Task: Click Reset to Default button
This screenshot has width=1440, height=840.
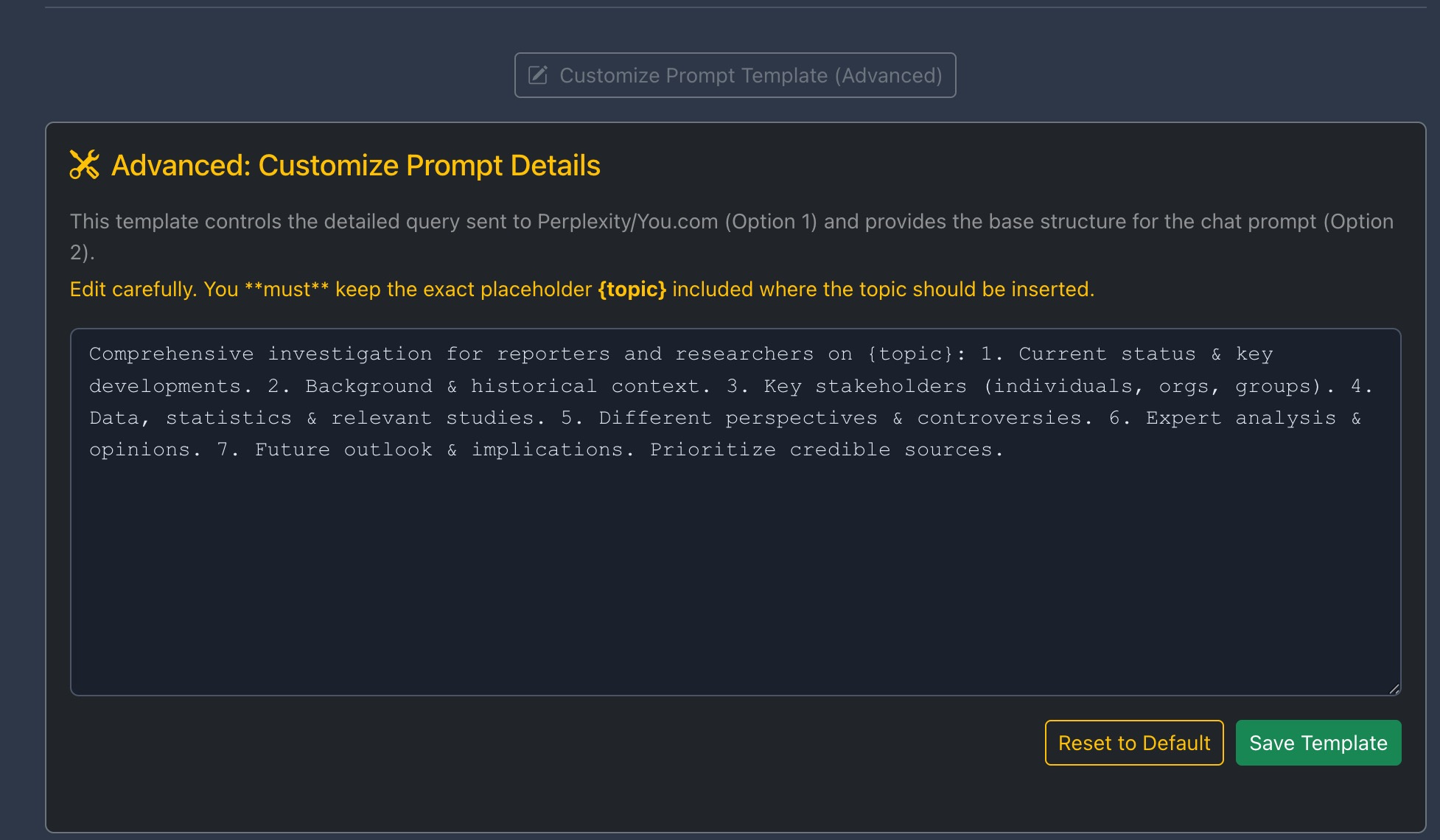Action: [1134, 743]
